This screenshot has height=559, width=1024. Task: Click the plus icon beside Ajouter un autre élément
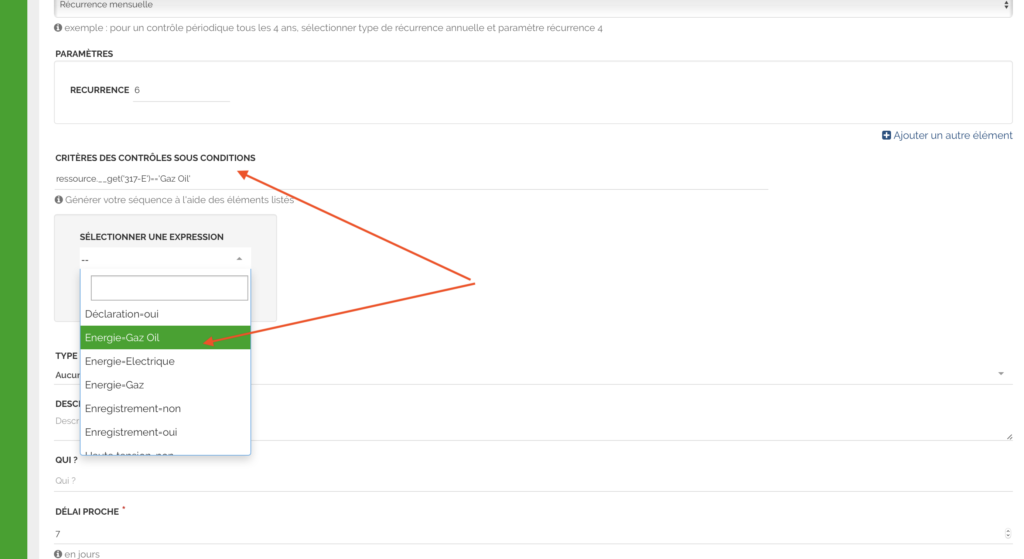pos(886,135)
